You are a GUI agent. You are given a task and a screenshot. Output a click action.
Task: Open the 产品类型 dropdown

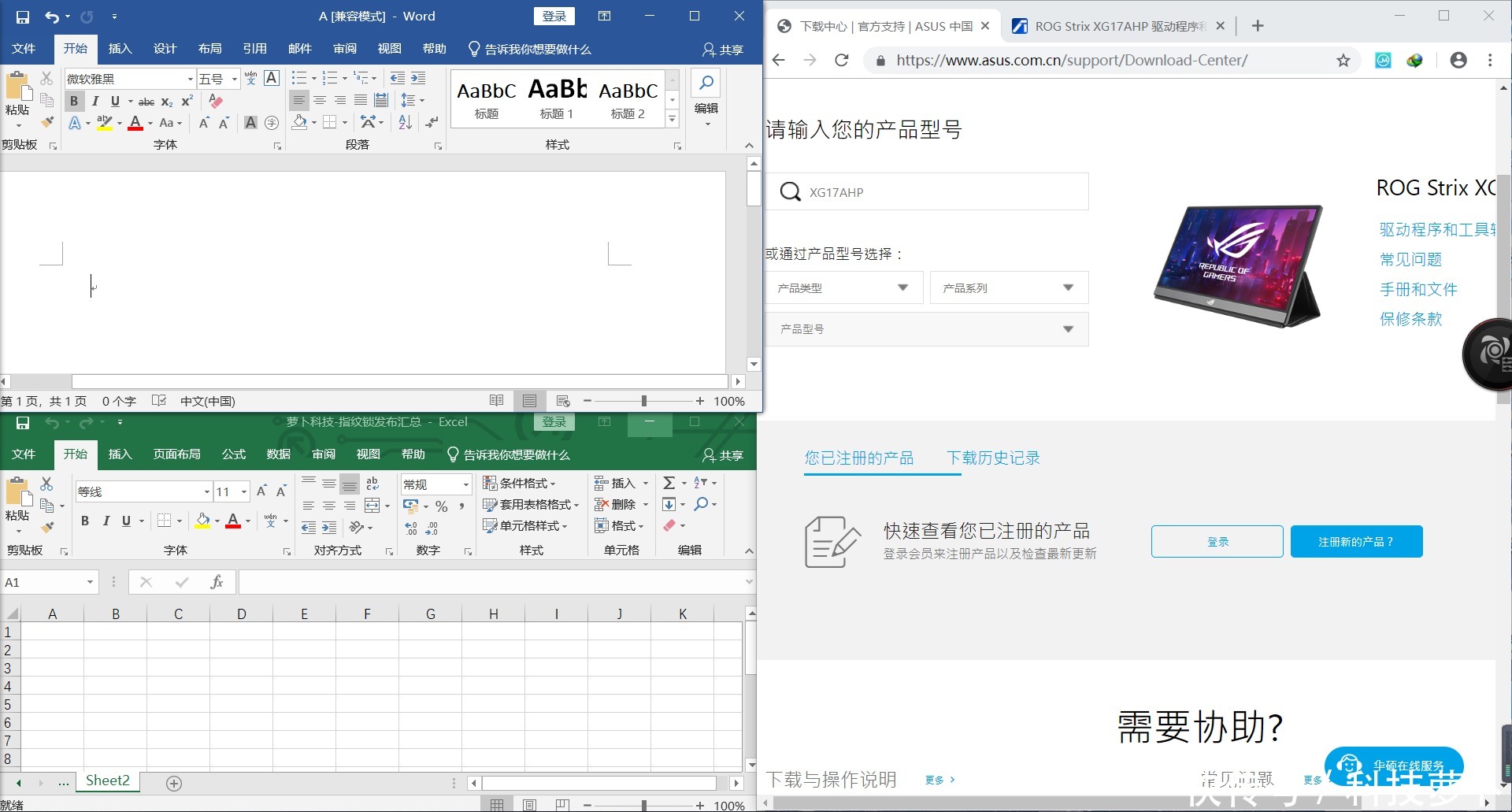(x=843, y=288)
